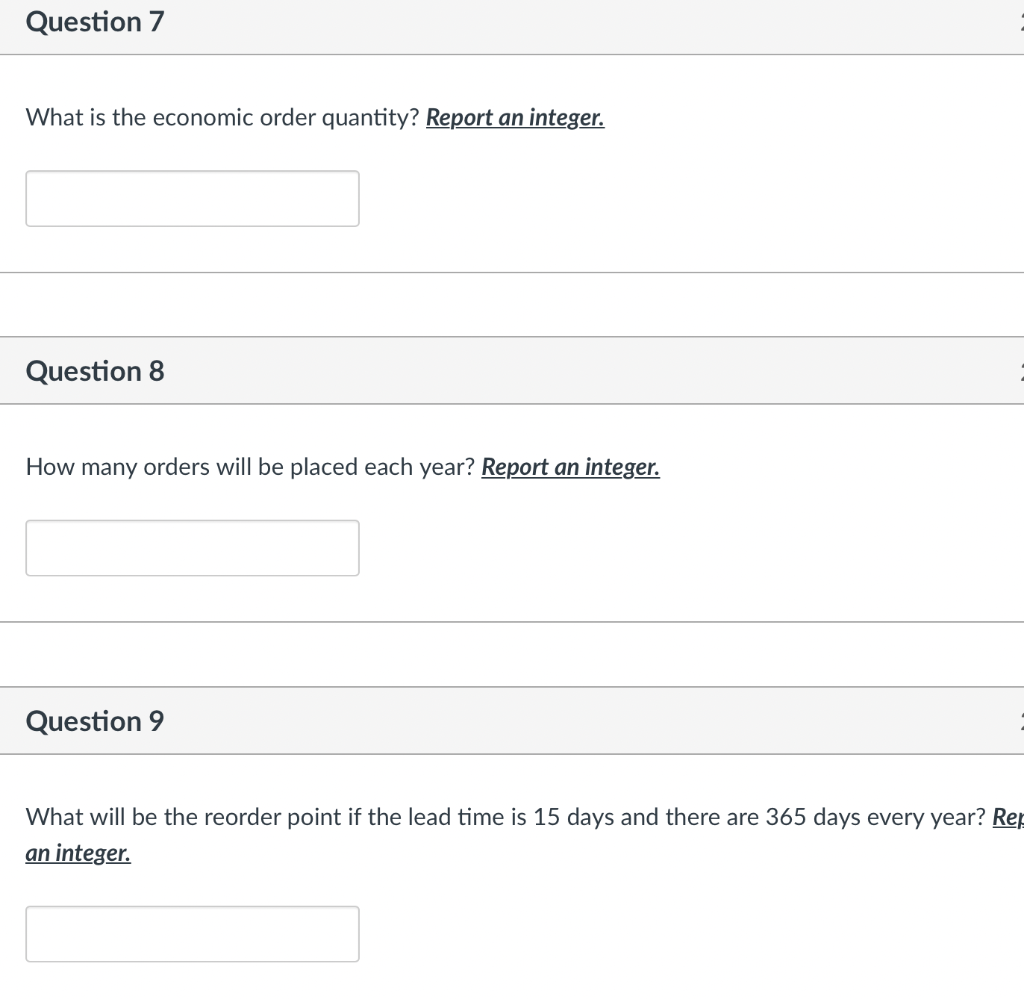Click "How many orders will be placed" text
The image size is (1024, 999).
[x=190, y=467]
